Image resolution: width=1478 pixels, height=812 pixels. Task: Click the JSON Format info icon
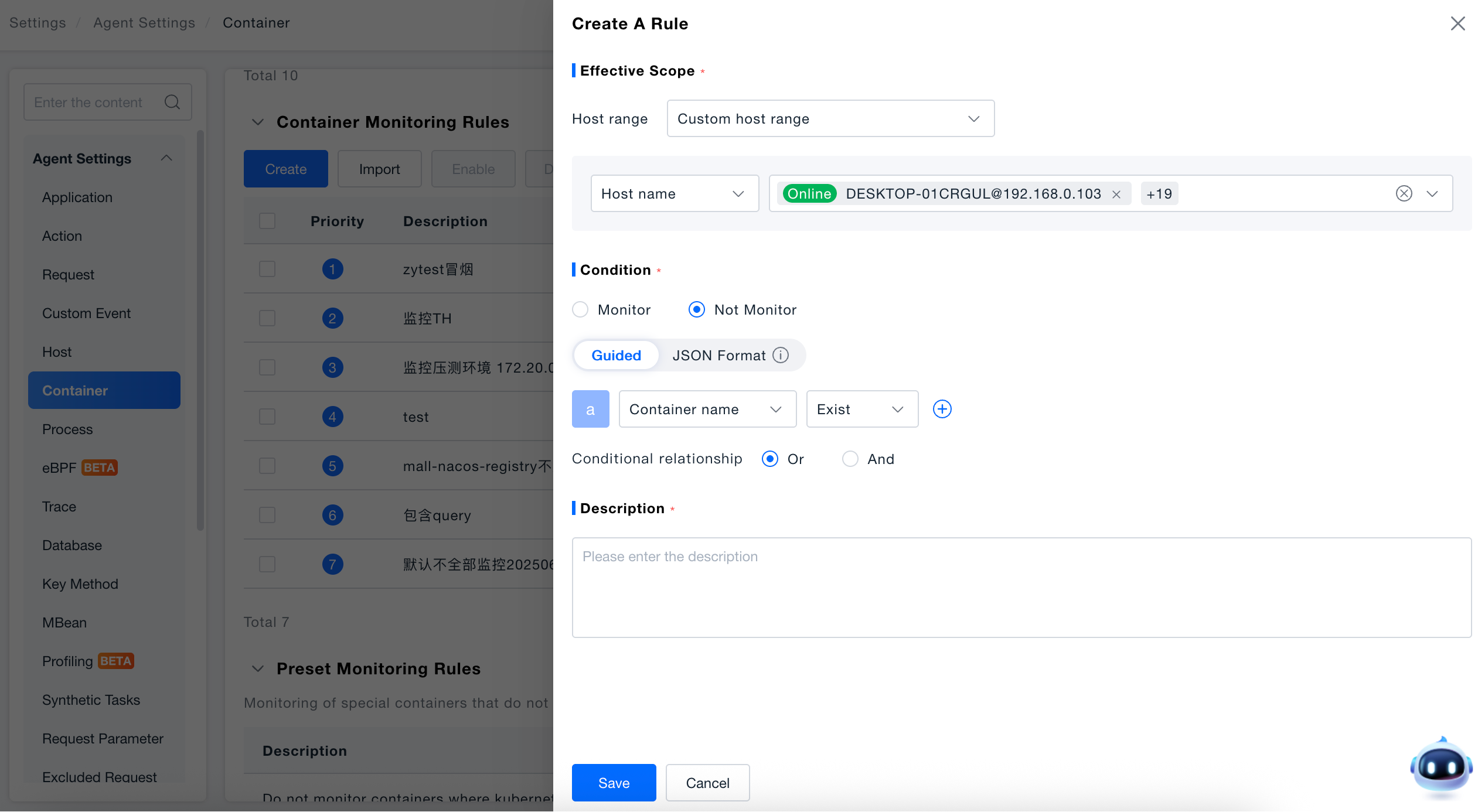coord(781,355)
